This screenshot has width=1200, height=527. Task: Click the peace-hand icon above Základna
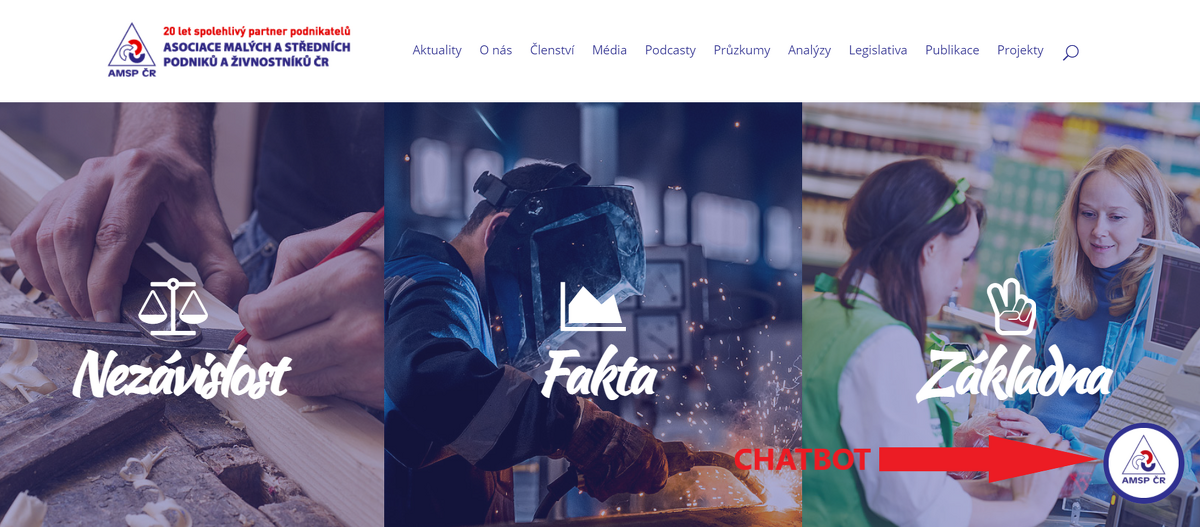[1010, 306]
